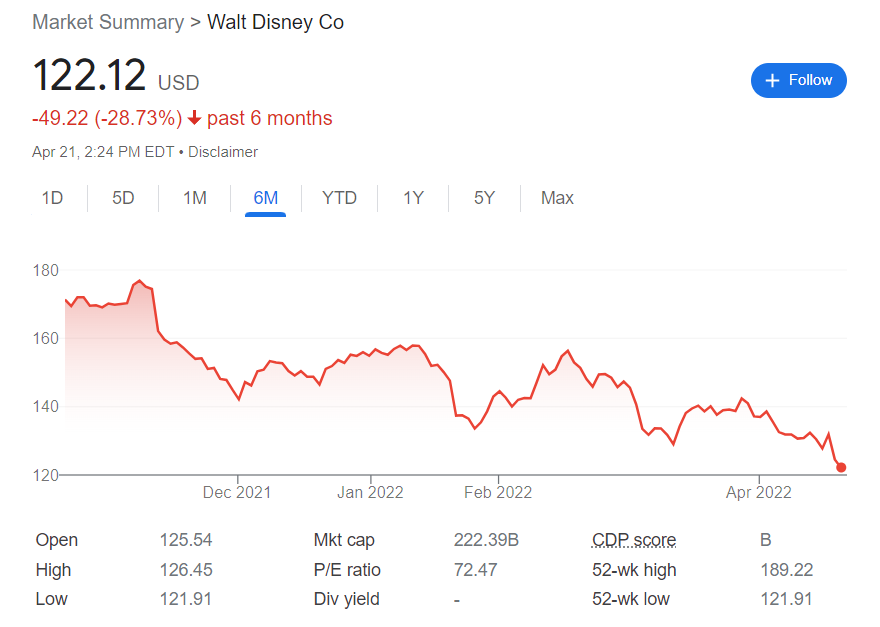Click the red down arrow icon
This screenshot has width=880, height=627.
(x=194, y=119)
